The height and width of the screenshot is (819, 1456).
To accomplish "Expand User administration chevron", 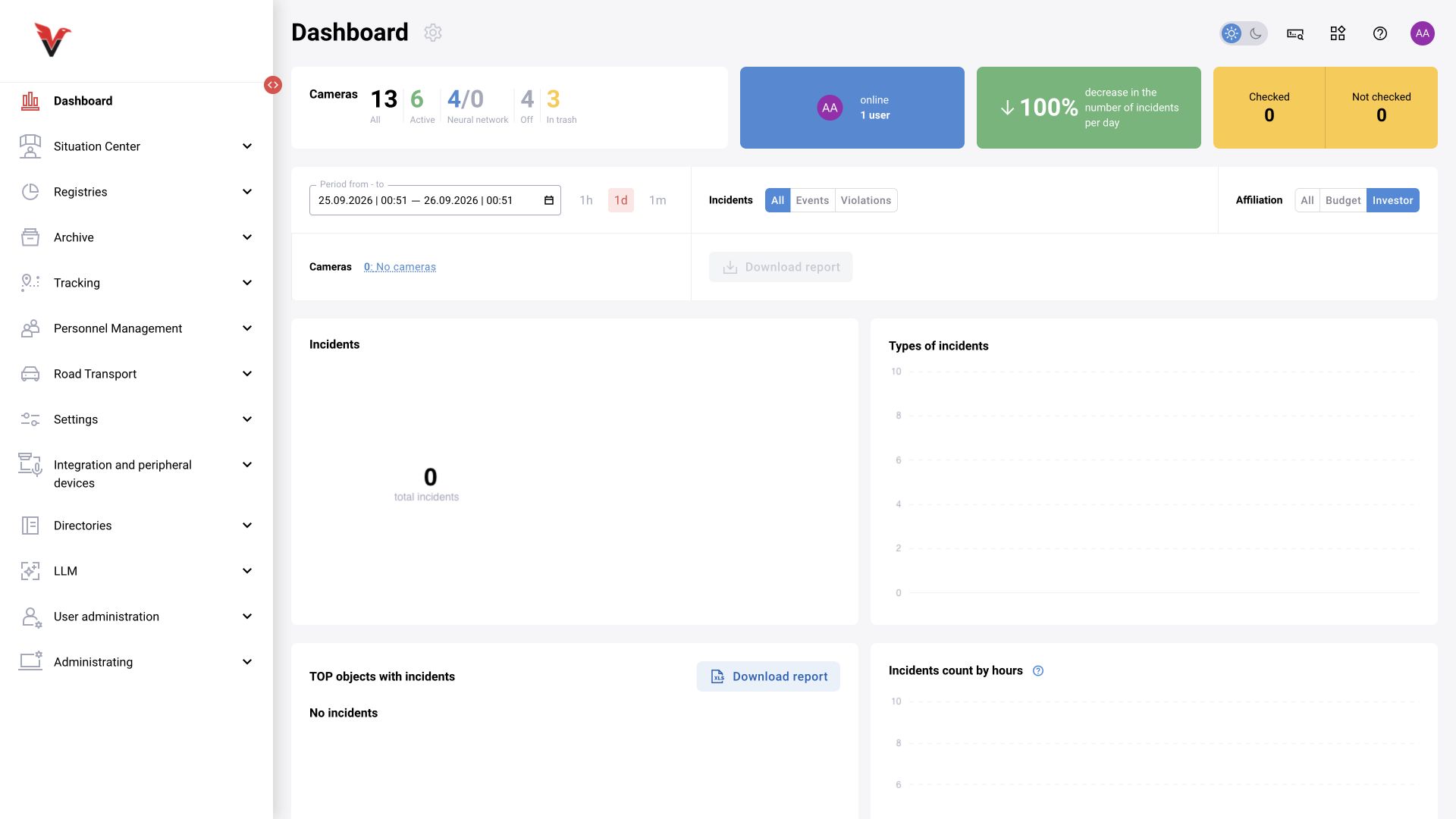I will (247, 617).
